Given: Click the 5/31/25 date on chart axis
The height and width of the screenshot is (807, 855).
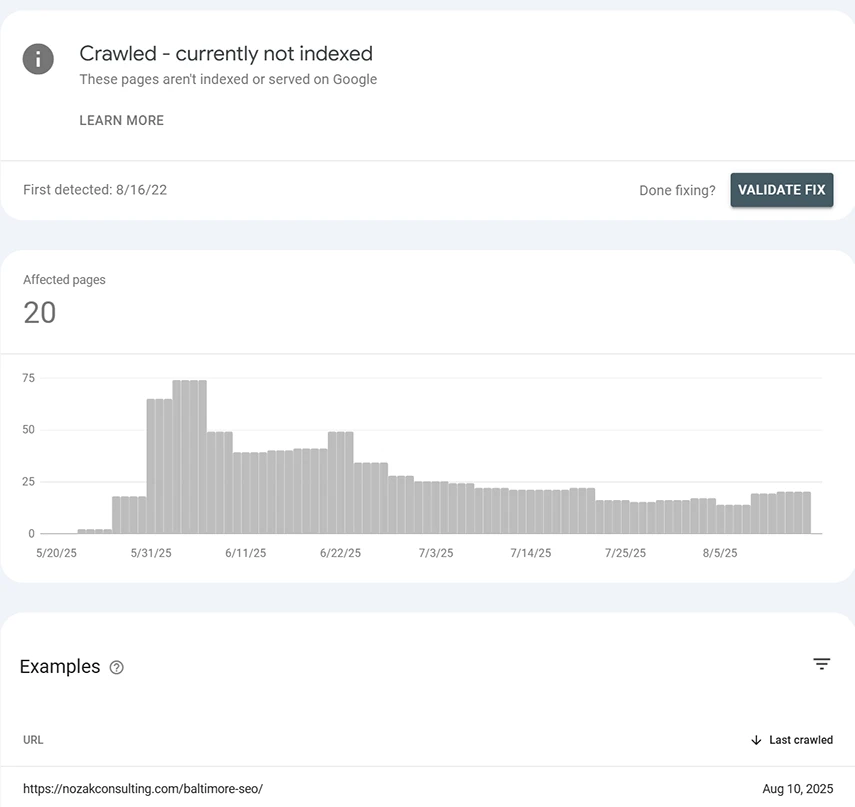Looking at the screenshot, I should click(151, 553).
